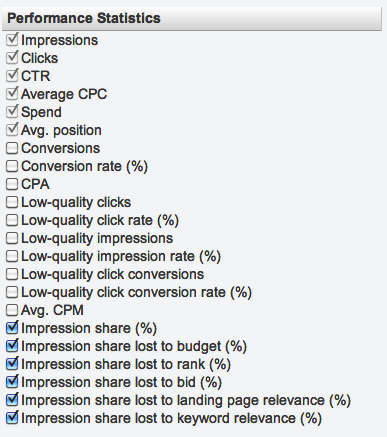The width and height of the screenshot is (387, 437).
Task: Uncheck the Impressions checkbox
Action: coord(12,40)
